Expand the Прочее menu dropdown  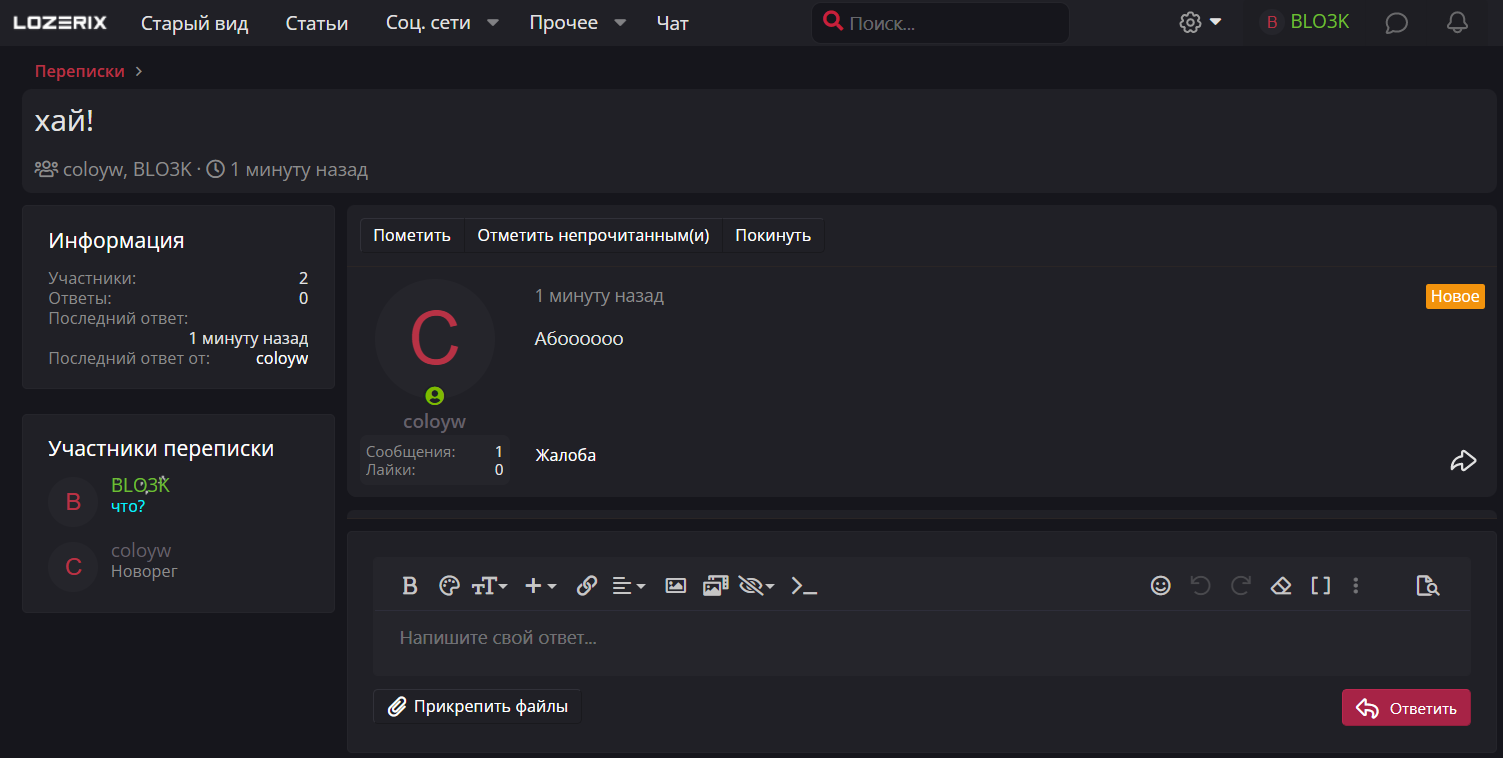point(620,22)
